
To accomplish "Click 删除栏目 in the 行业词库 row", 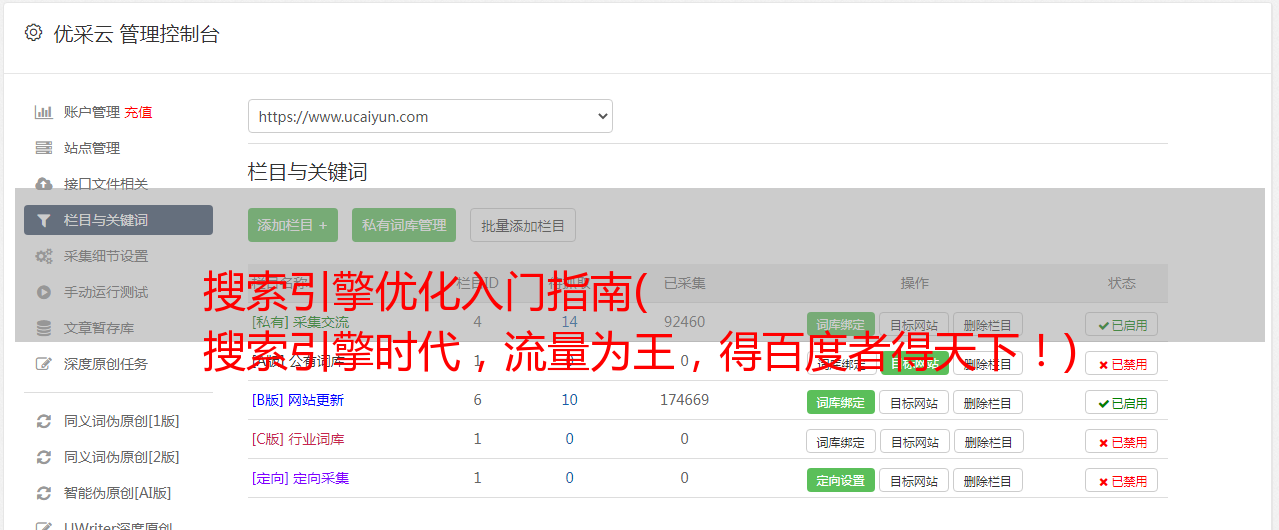I will (x=988, y=441).
